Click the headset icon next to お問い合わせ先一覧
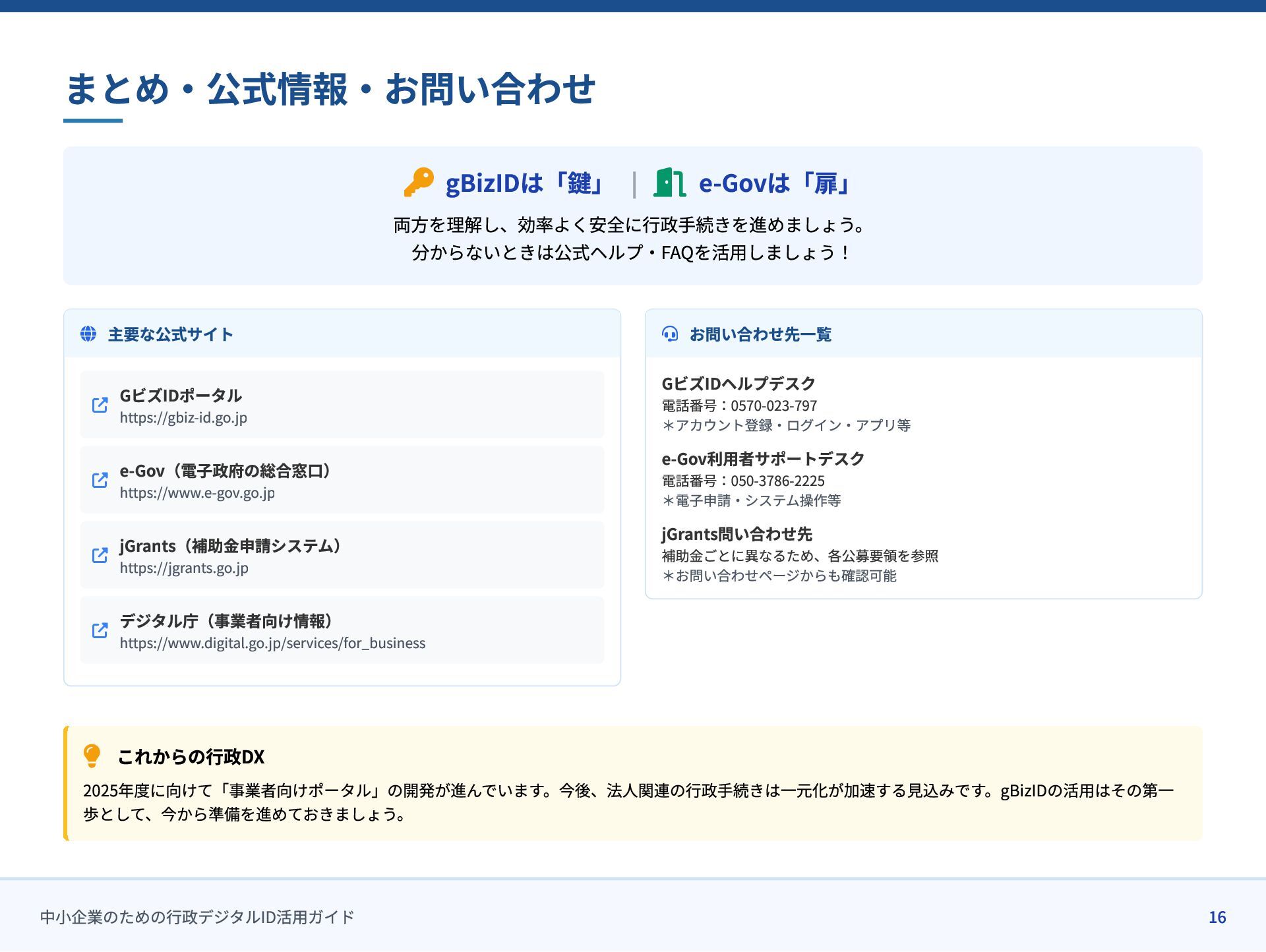 [x=670, y=334]
